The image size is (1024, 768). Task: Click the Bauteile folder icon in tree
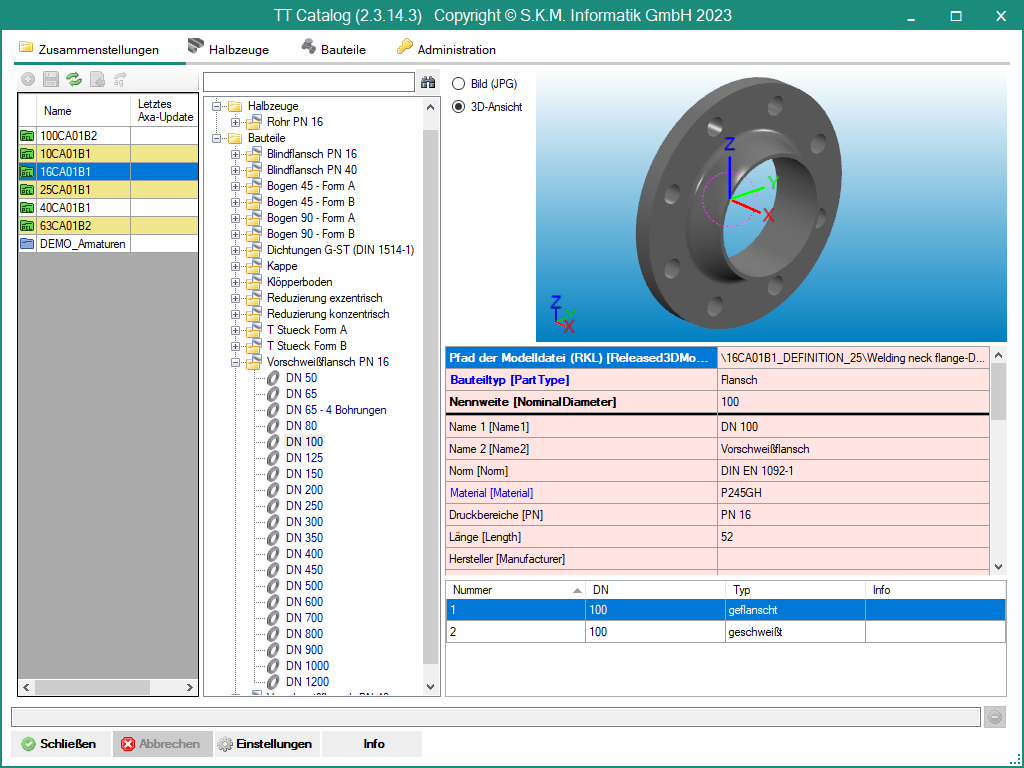click(x=235, y=138)
